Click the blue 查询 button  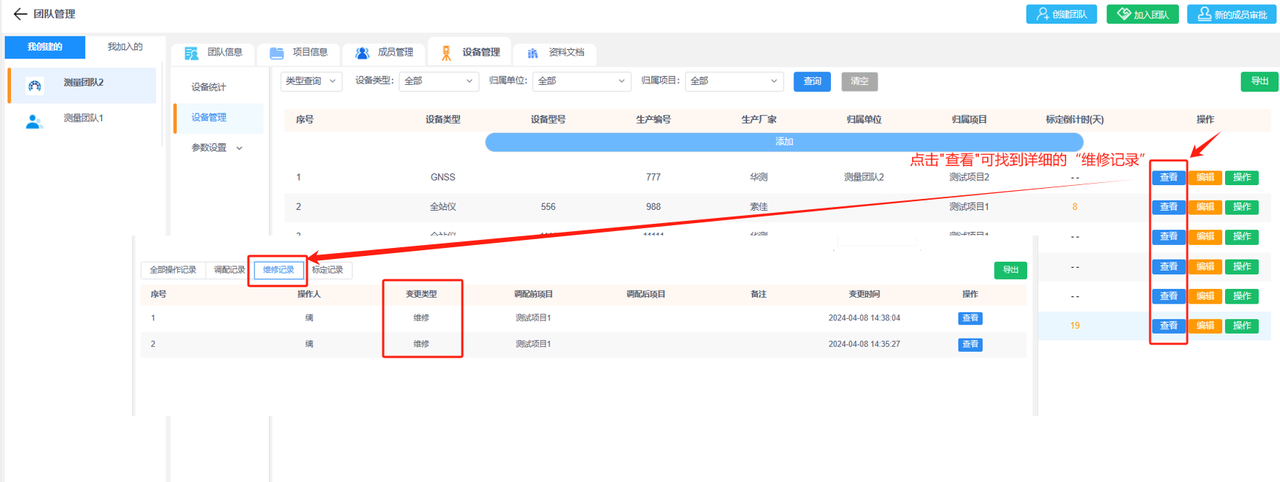[x=812, y=81]
